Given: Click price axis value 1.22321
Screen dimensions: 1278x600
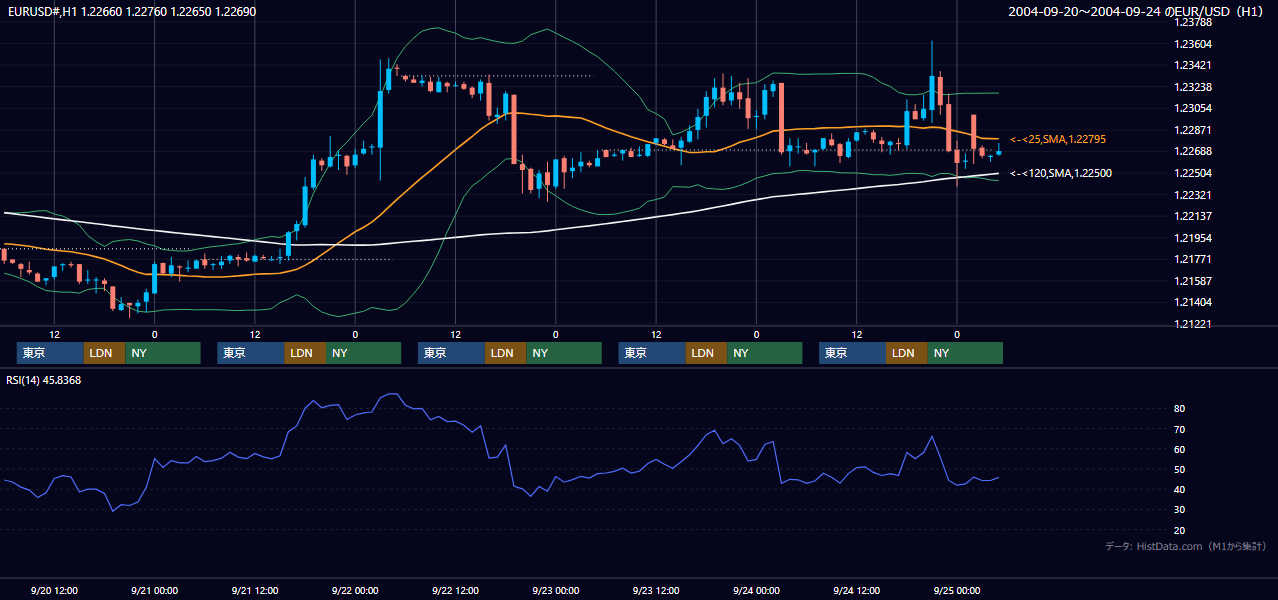Looking at the screenshot, I should point(1193,195).
